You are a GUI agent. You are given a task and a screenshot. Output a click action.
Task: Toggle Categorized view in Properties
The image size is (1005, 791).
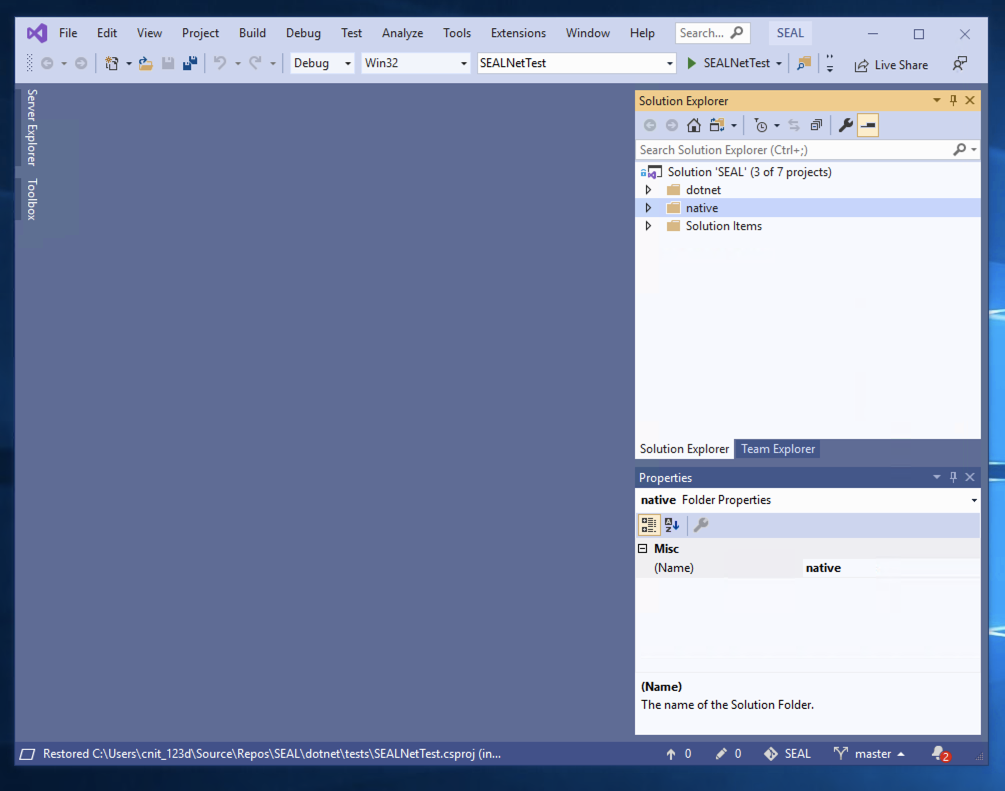click(x=649, y=525)
